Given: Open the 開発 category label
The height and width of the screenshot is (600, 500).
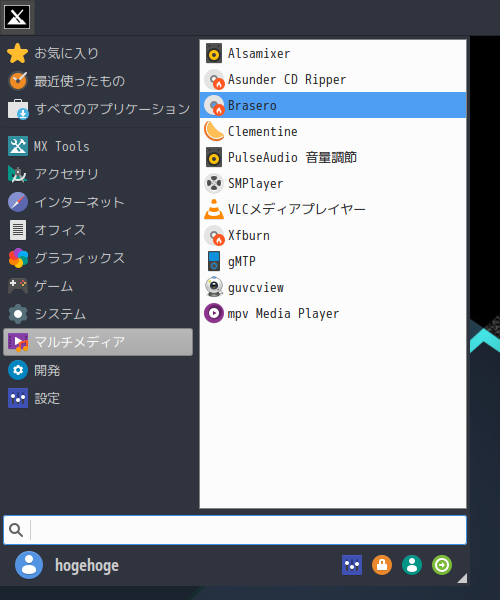Looking at the screenshot, I should point(47,370).
